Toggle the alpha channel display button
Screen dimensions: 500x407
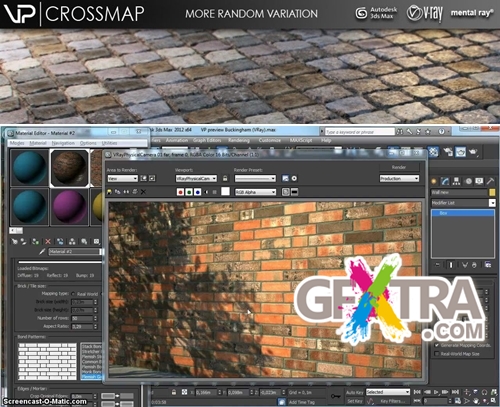pos(206,192)
